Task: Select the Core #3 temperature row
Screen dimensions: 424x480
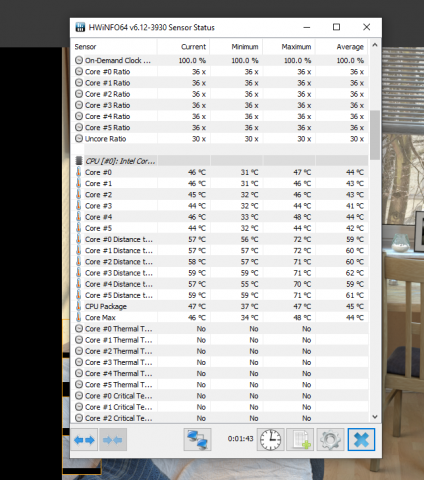Action: point(220,206)
